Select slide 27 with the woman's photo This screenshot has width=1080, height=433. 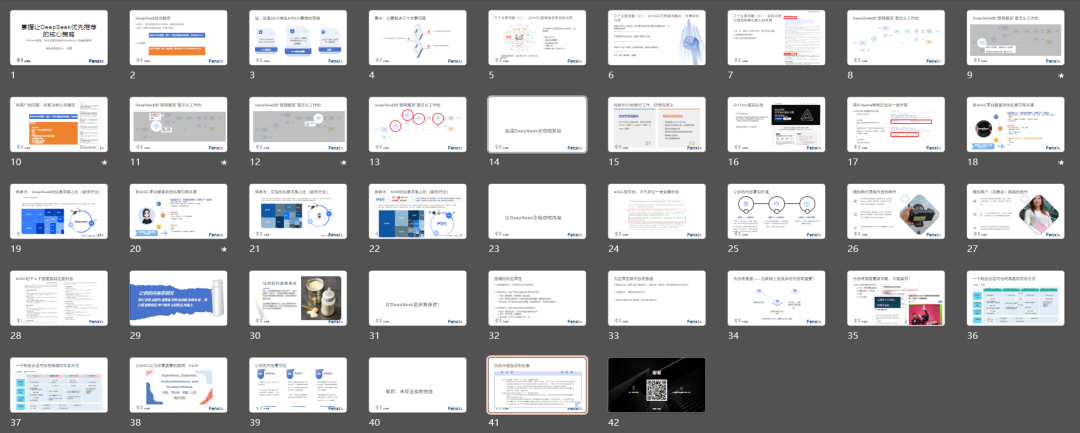click(1014, 211)
